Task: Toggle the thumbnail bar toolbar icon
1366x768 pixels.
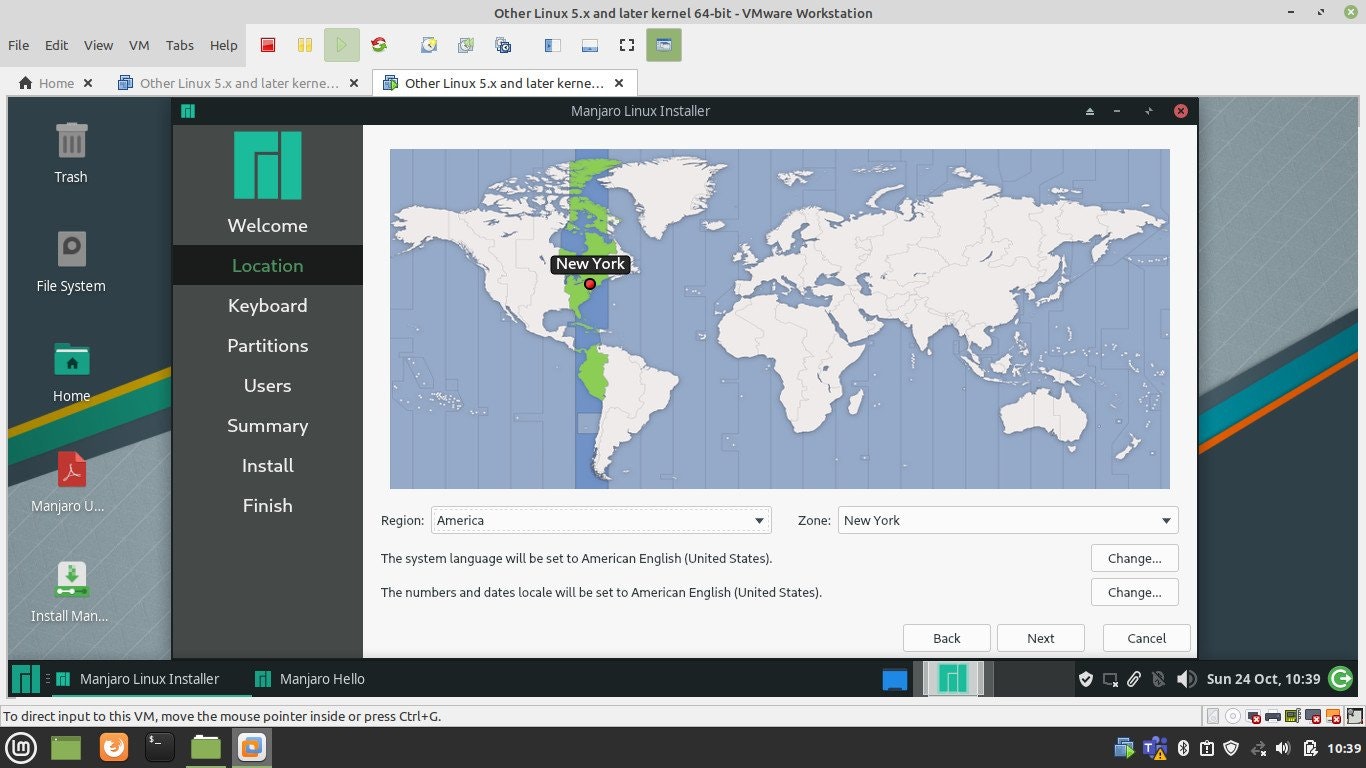Action: point(590,45)
